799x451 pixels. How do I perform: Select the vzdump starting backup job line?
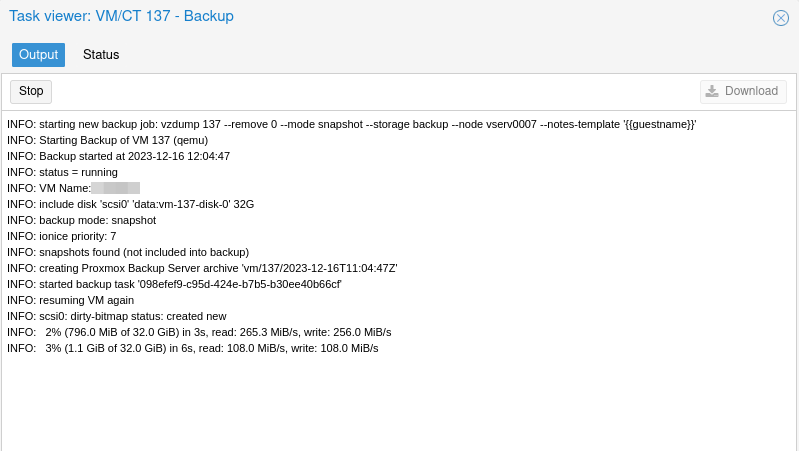tap(351, 124)
